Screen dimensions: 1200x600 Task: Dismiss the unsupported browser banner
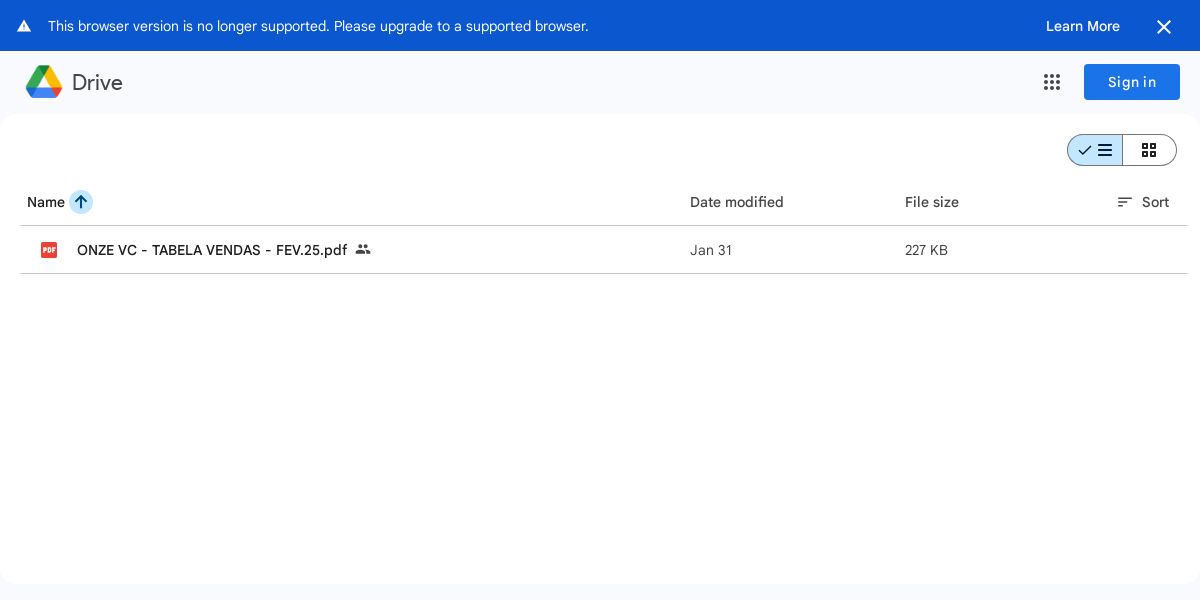click(1164, 27)
